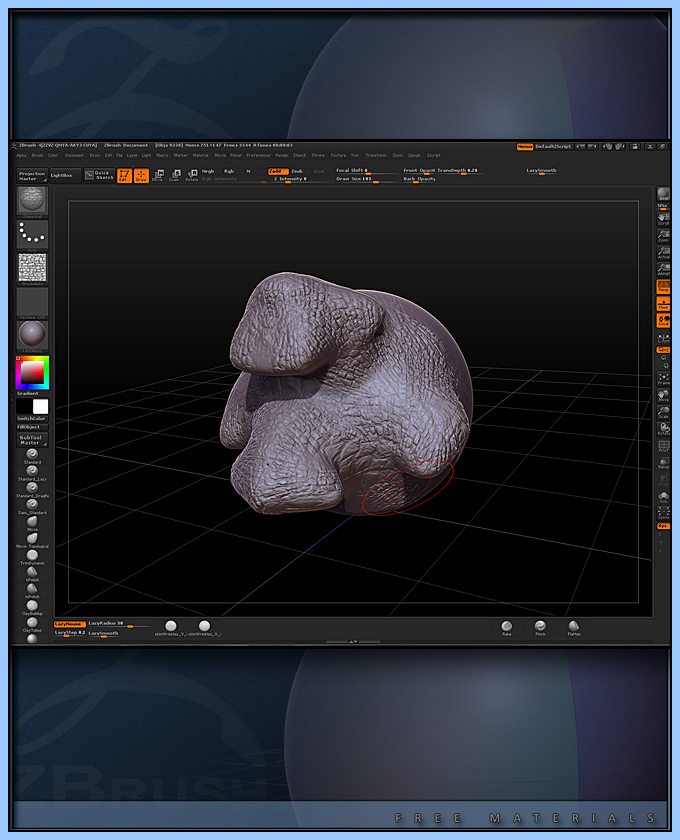Select the Move Topological brush

pyautogui.click(x=32, y=540)
